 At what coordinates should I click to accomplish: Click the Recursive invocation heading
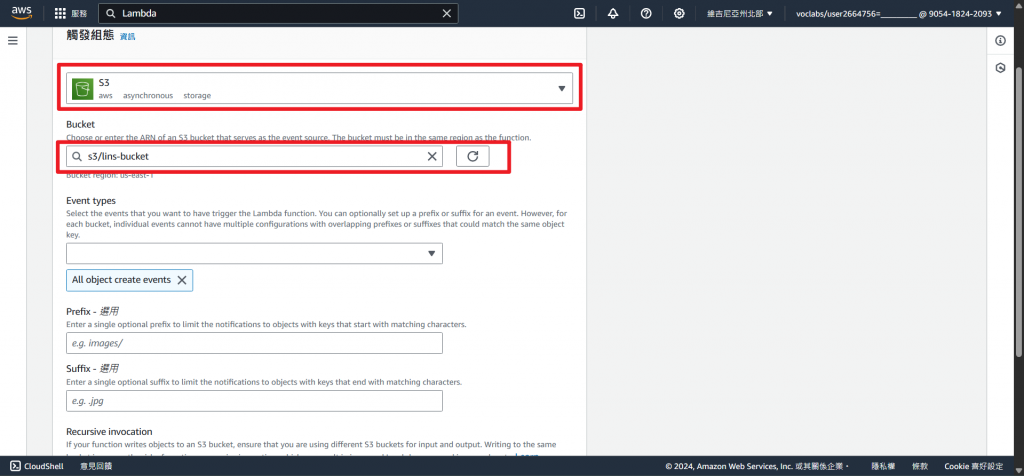[x=109, y=432]
